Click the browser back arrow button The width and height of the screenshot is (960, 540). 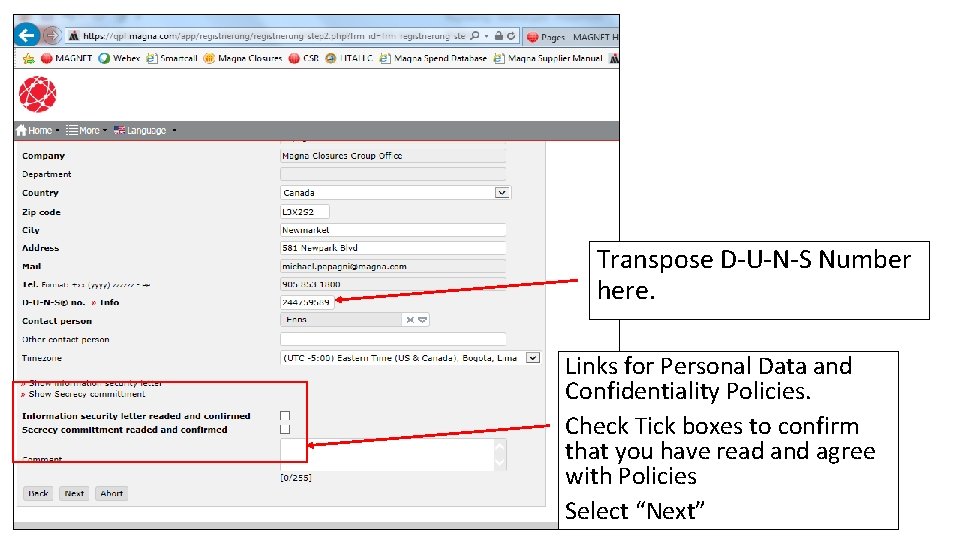27,36
